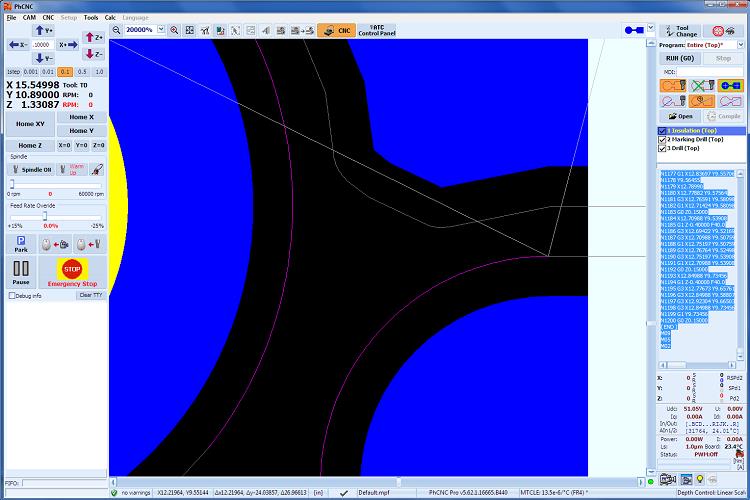Lower the Z axis with Z- arrow

point(93,54)
